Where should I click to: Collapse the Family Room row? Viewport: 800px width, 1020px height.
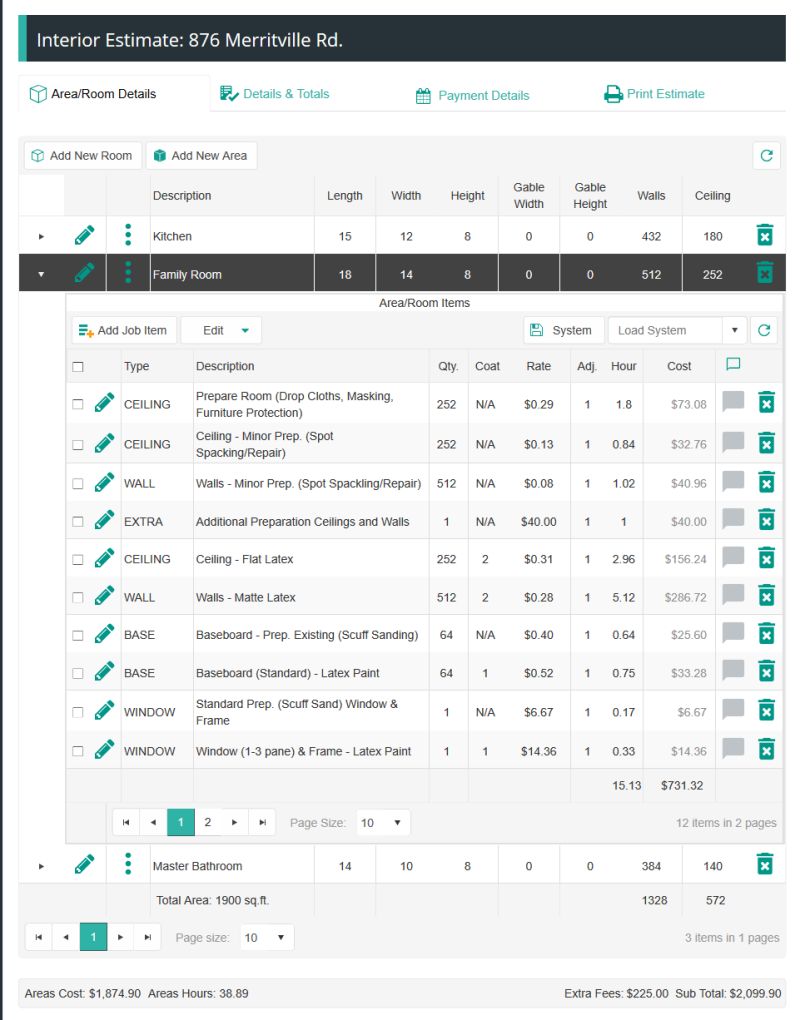(x=41, y=275)
